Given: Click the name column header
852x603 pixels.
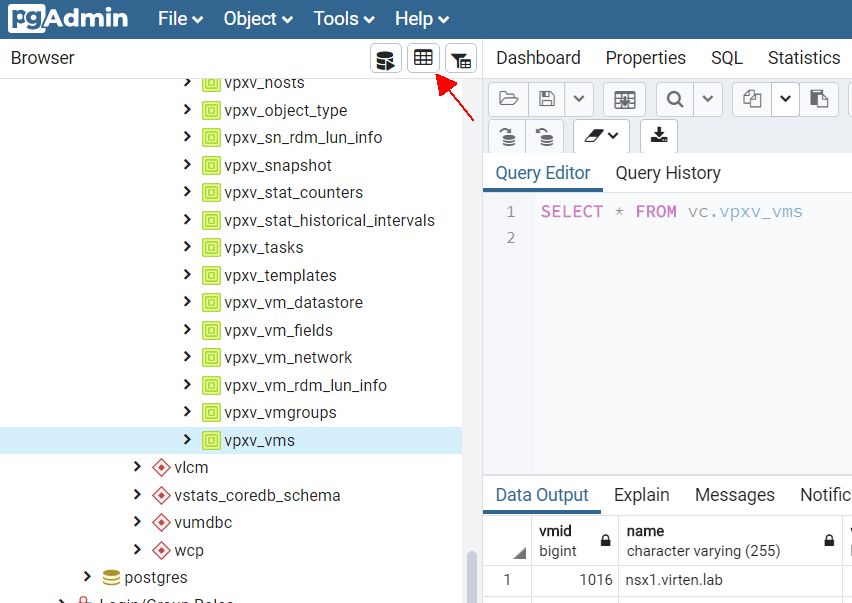Looking at the screenshot, I should click(x=730, y=541).
